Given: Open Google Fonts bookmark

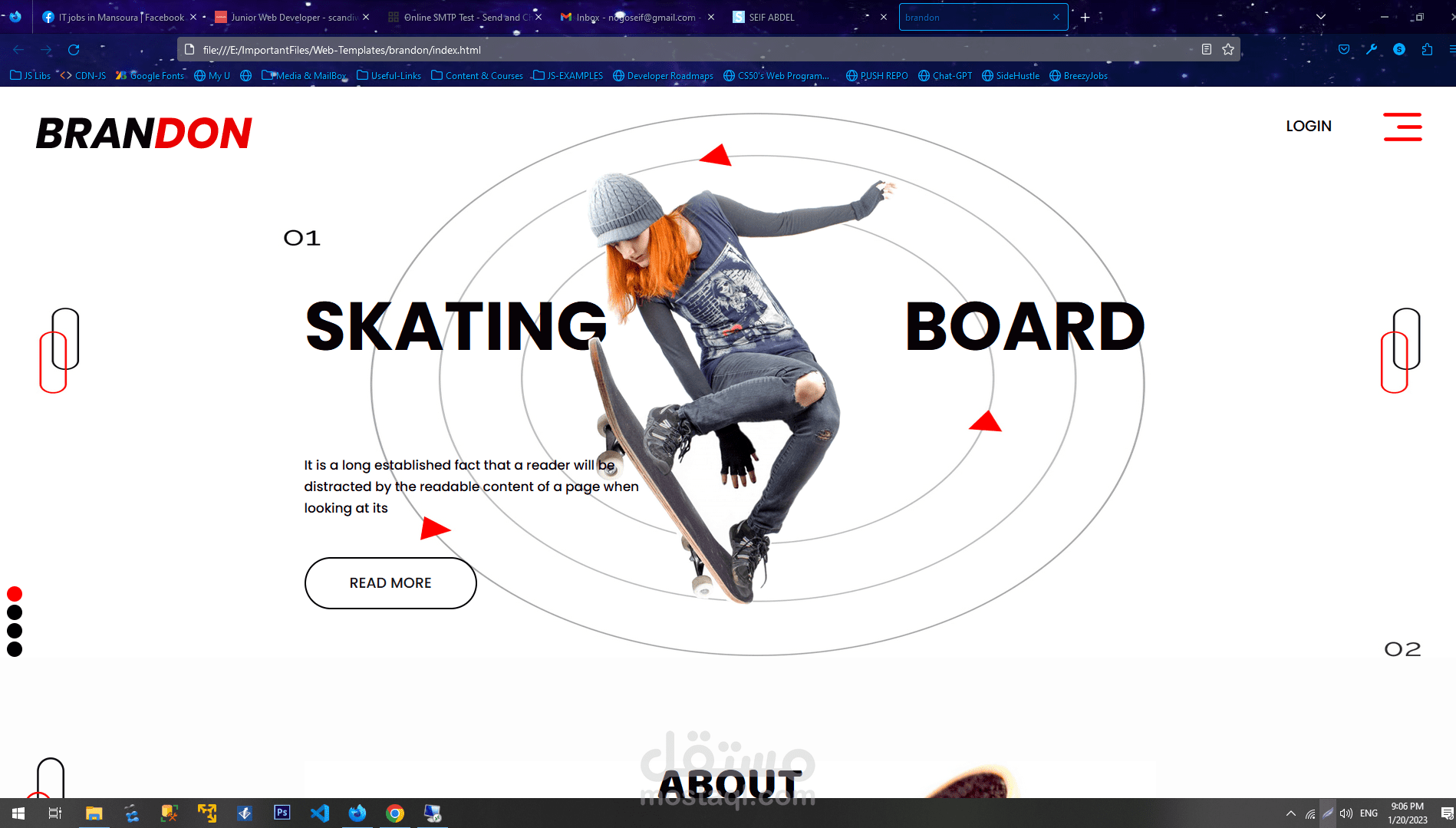Looking at the screenshot, I should [x=150, y=75].
